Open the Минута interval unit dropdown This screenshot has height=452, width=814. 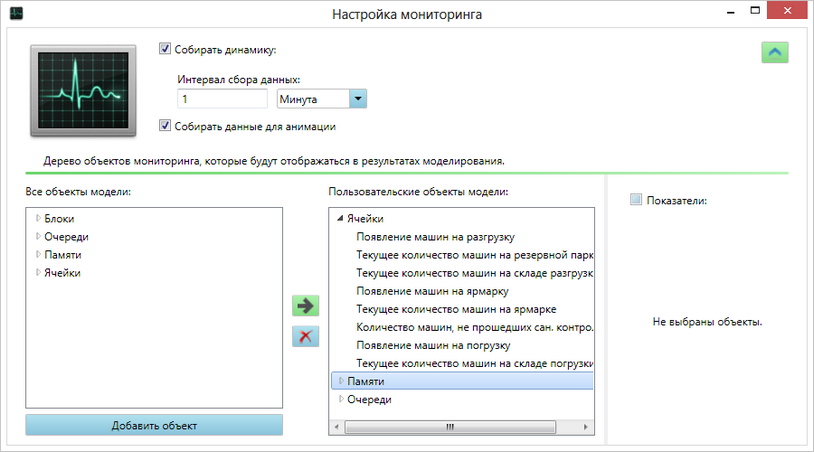point(358,99)
